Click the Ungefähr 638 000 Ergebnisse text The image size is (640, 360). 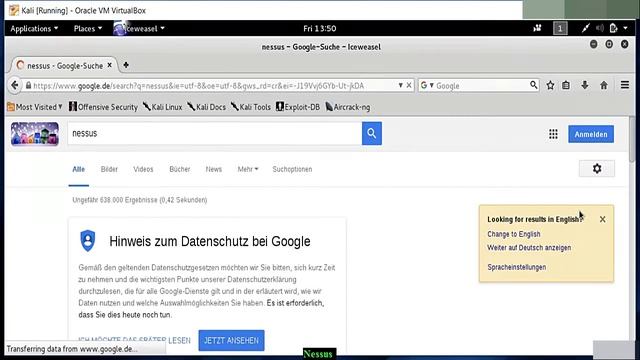tap(140, 200)
